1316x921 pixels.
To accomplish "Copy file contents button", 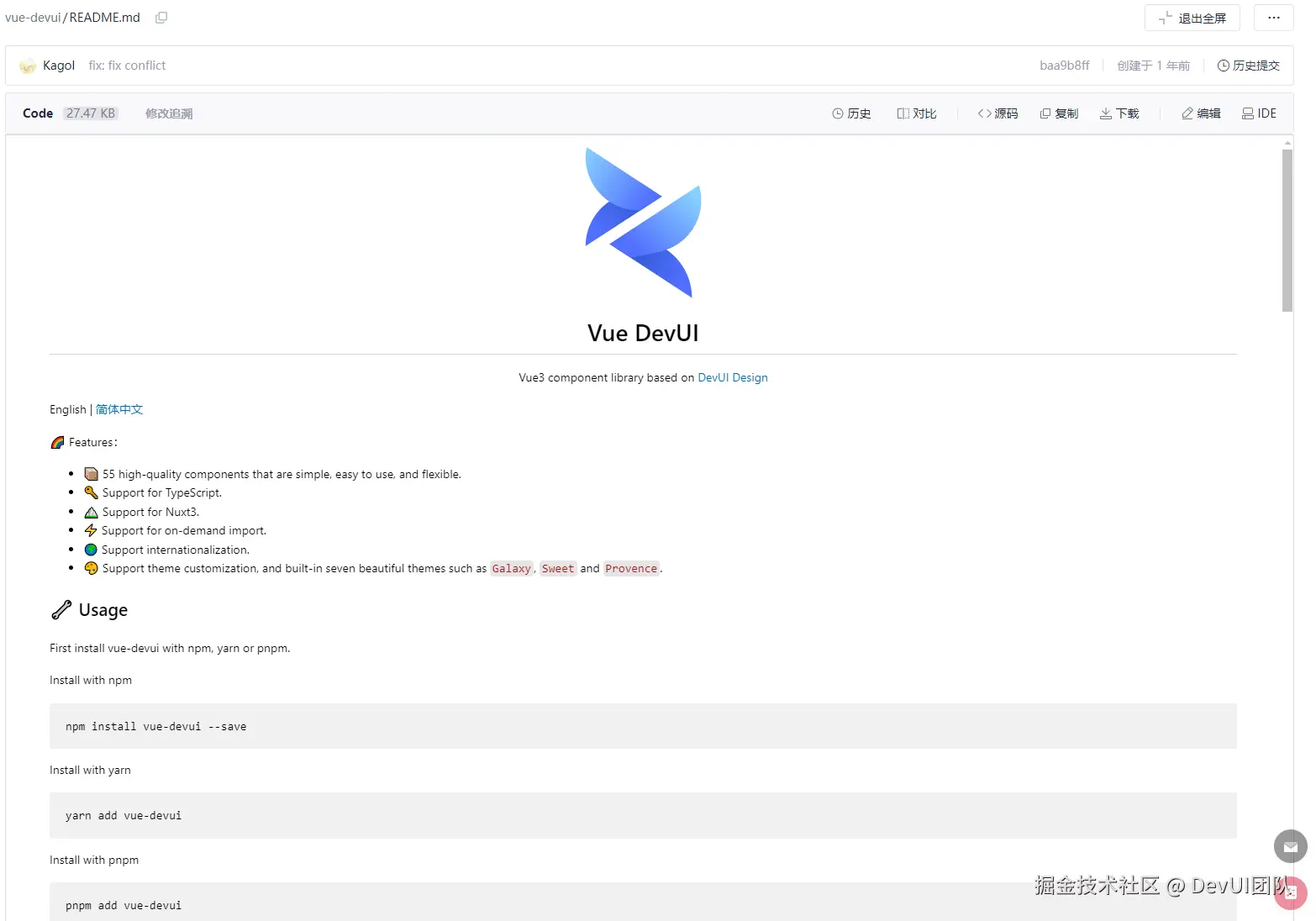I will point(1059,113).
